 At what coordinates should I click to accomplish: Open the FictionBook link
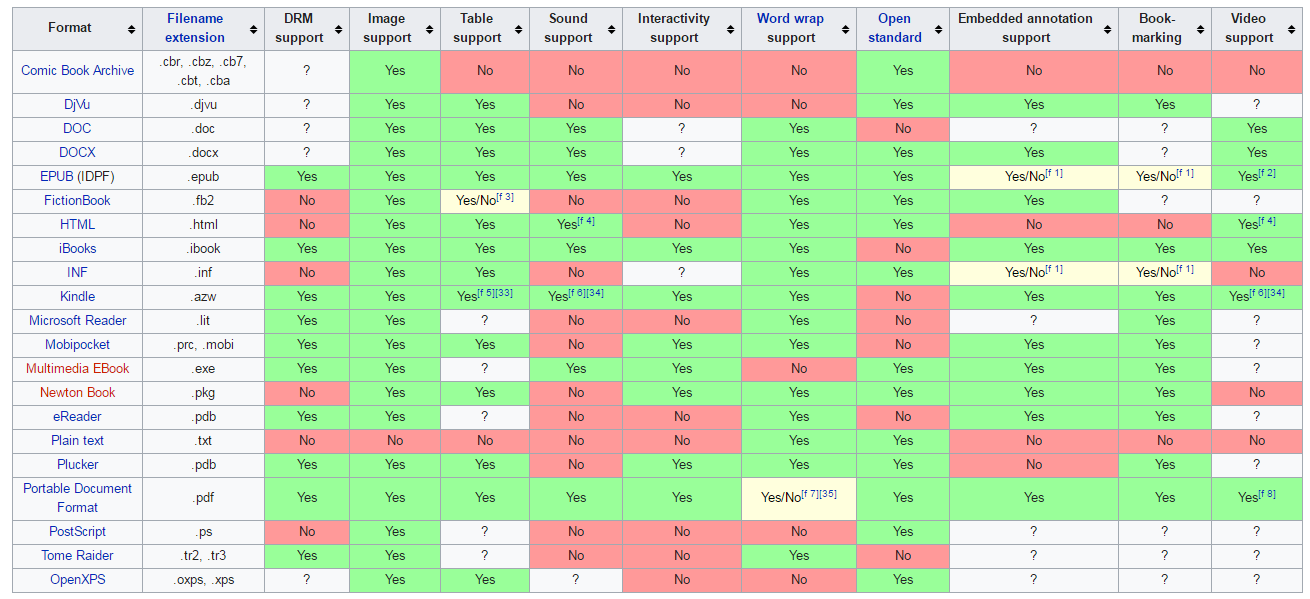[77, 201]
